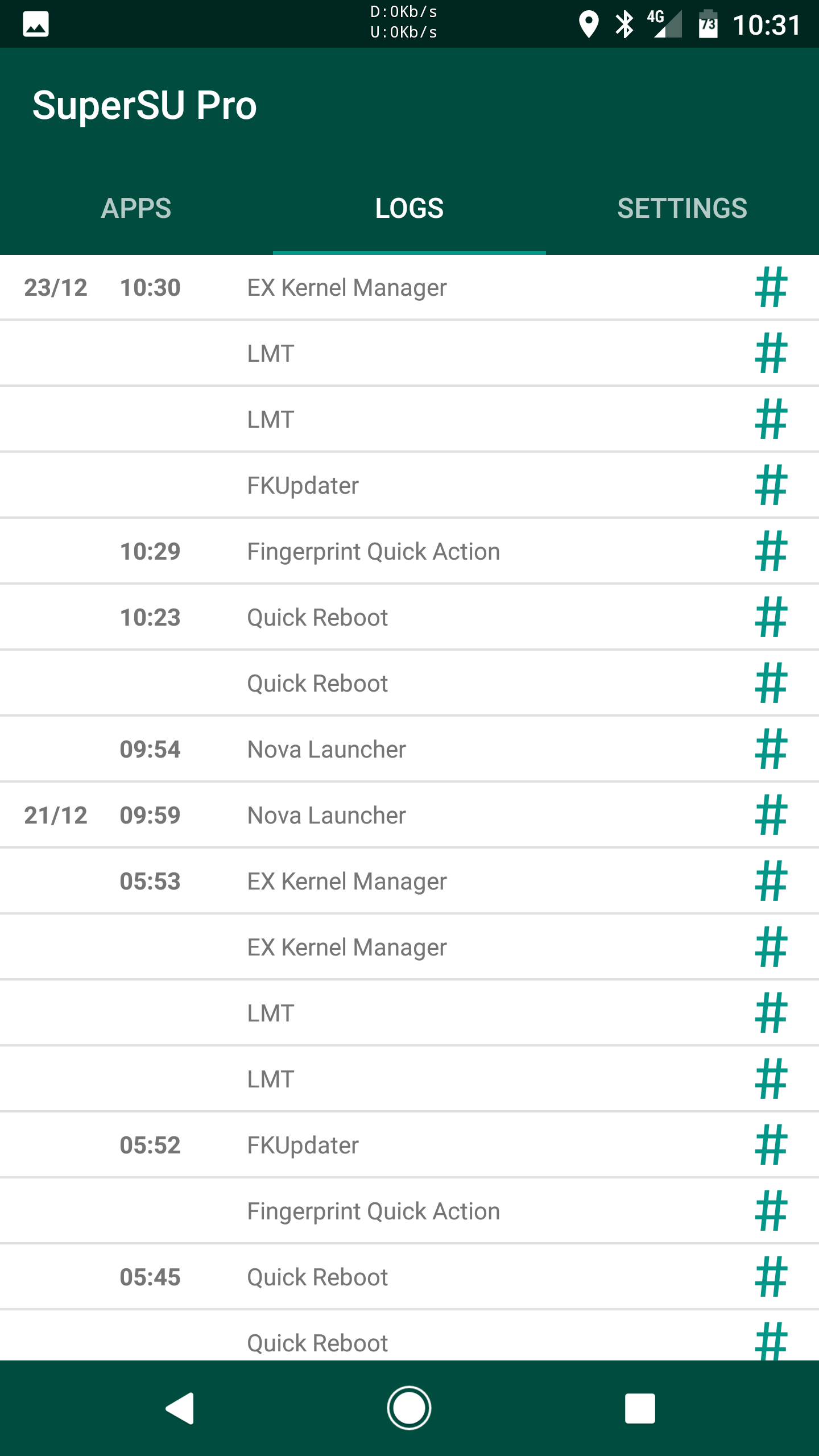Tap the # icon on the Quick Reboot 05:45 row
Viewport: 819px width, 1456px height.
tap(771, 1277)
